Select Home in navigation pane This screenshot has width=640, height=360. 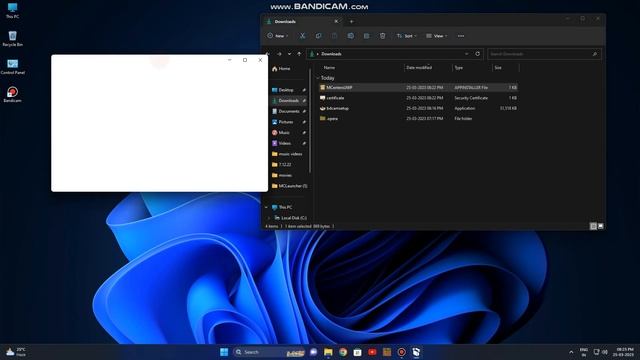[281, 69]
